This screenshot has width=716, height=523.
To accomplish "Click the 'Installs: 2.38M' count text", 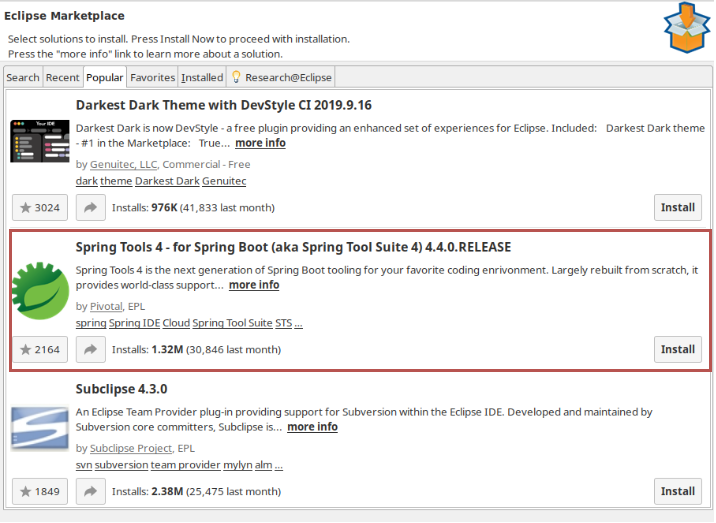I will 147,492.
